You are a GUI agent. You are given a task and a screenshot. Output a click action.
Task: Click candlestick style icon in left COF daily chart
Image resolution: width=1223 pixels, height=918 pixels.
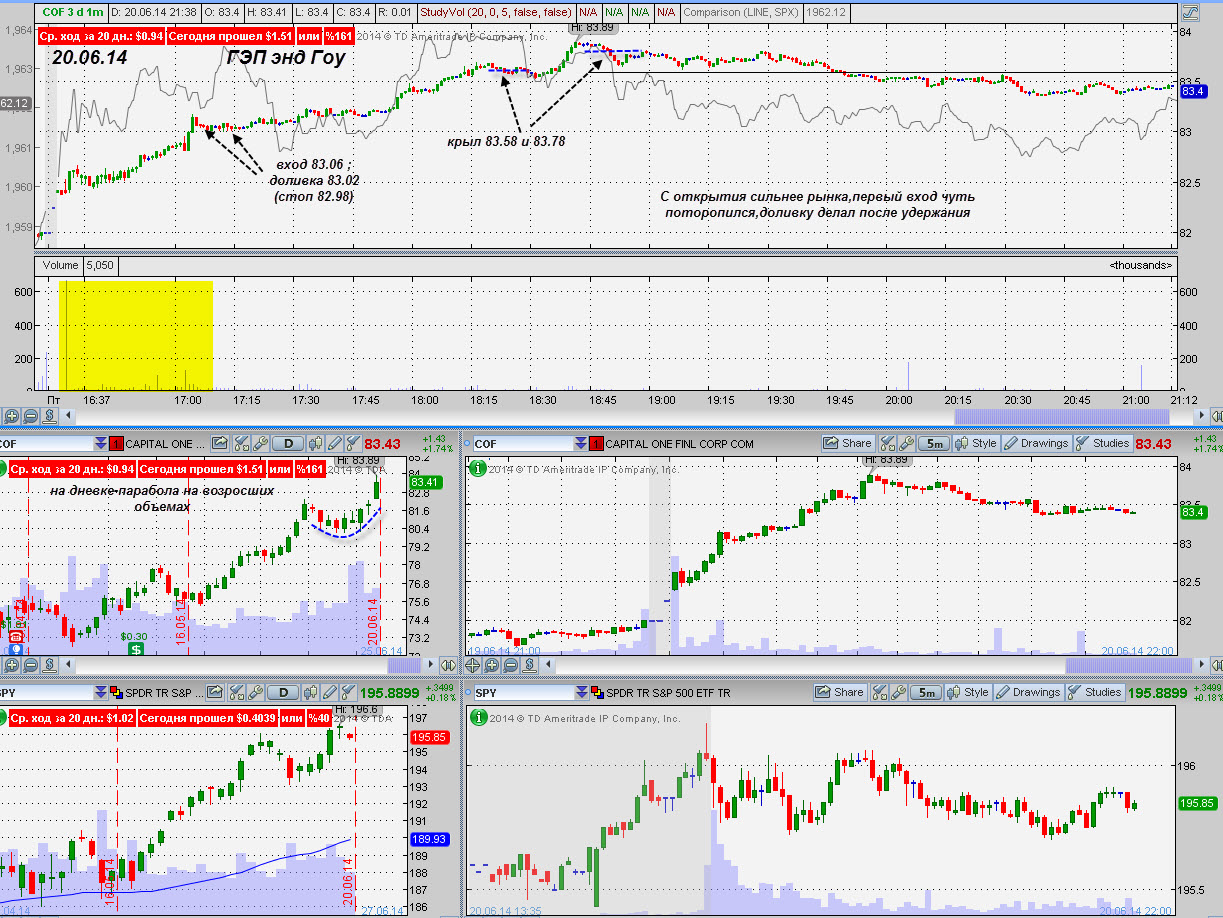coord(316,443)
